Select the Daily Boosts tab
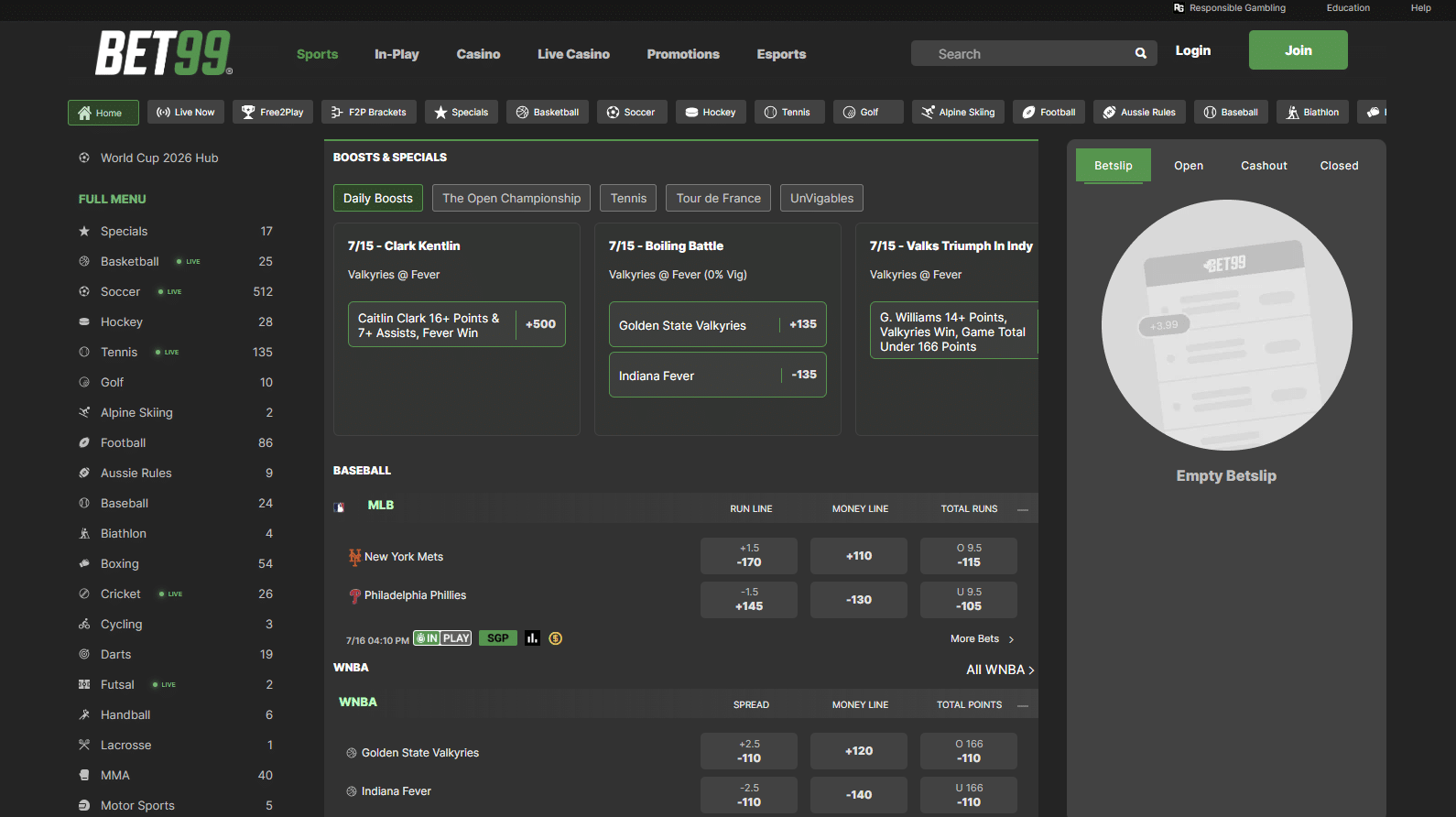 click(378, 199)
